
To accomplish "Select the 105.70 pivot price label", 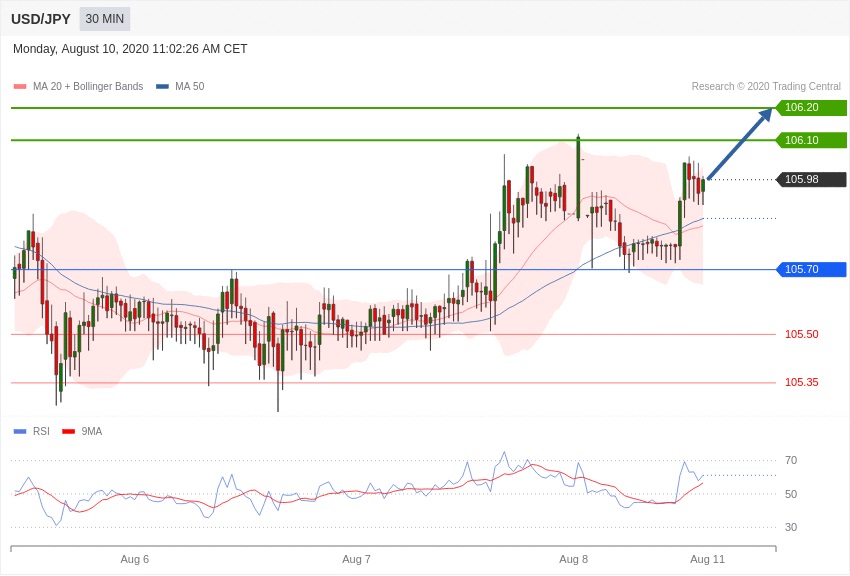I will tap(811, 269).
